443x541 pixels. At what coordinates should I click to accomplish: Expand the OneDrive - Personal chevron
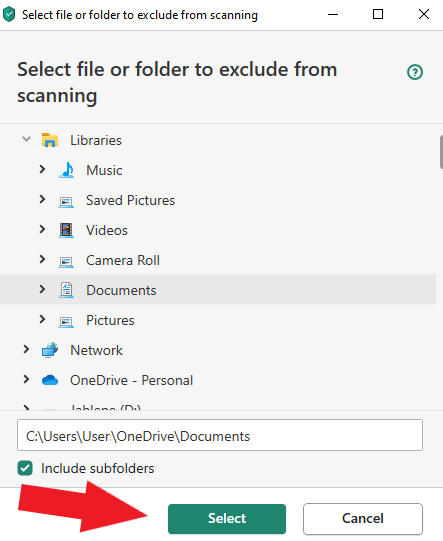(26, 380)
